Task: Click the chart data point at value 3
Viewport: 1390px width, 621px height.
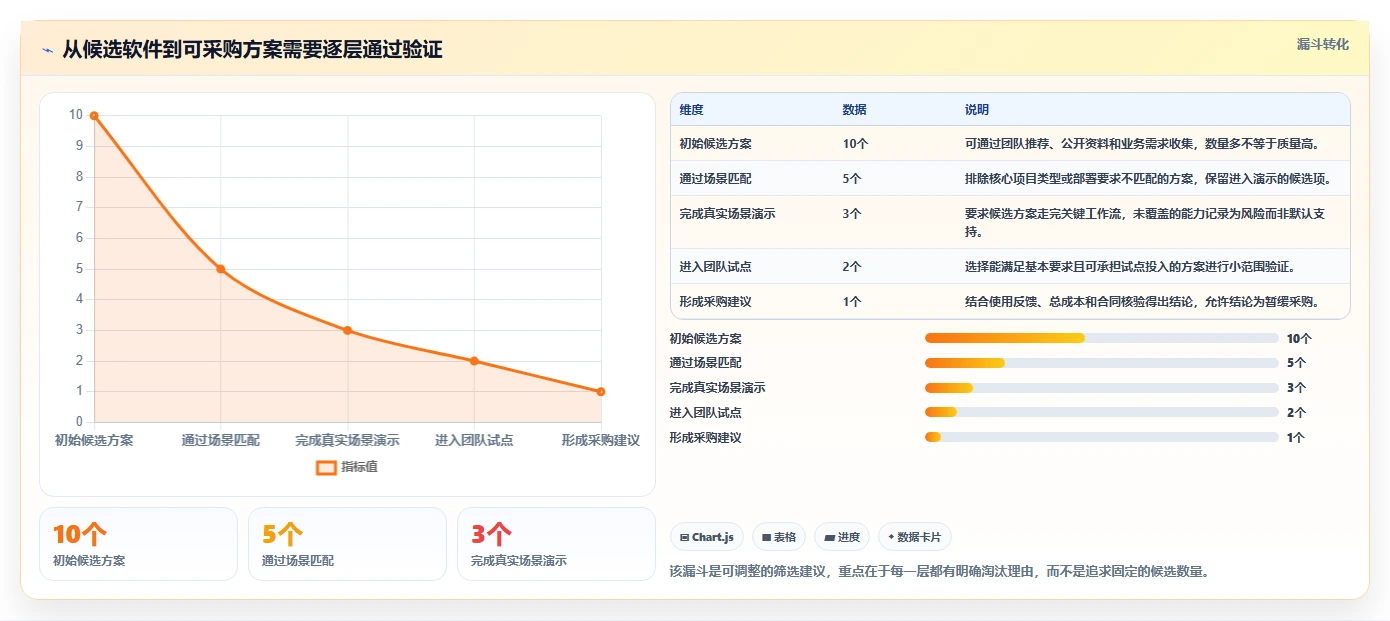Action: 348,330
